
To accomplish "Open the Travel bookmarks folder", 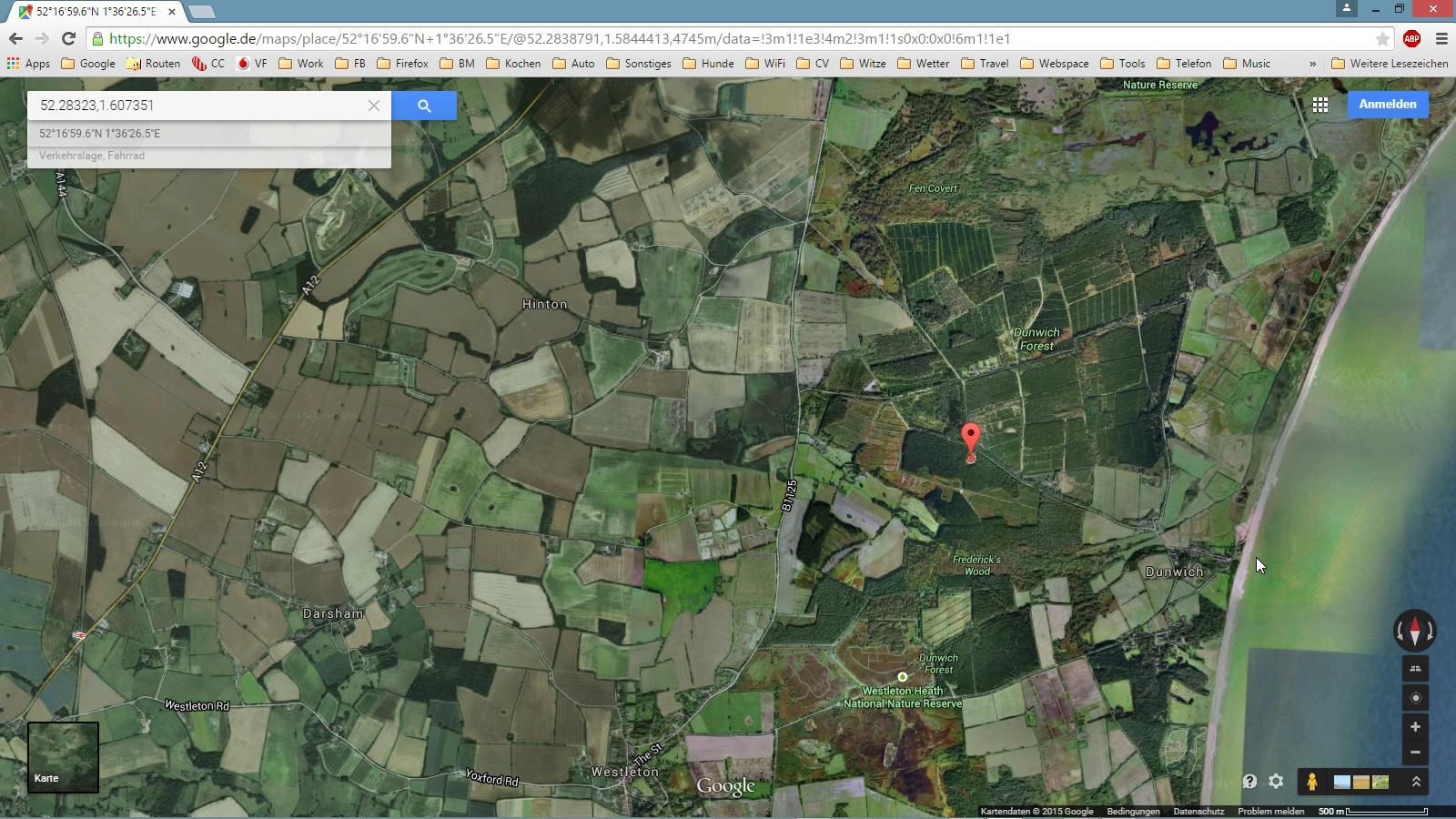I will pos(986,64).
